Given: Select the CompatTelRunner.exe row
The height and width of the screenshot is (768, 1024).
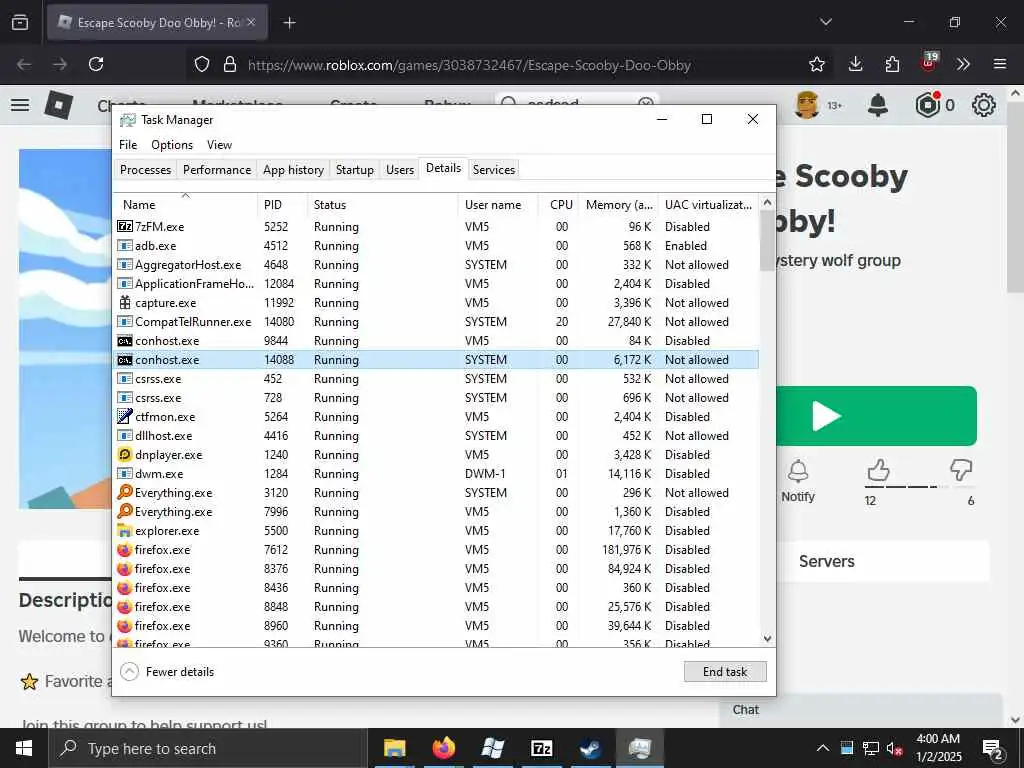Looking at the screenshot, I should (x=436, y=322).
